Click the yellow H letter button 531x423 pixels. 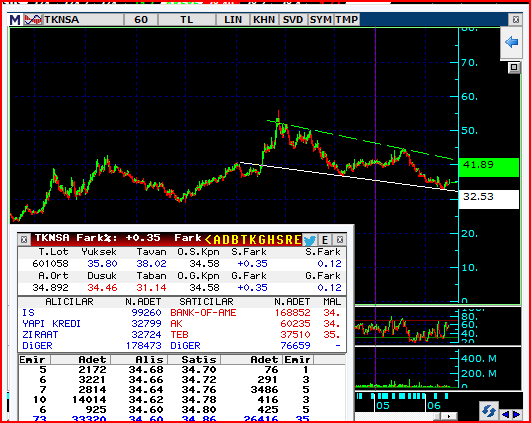tap(271, 240)
